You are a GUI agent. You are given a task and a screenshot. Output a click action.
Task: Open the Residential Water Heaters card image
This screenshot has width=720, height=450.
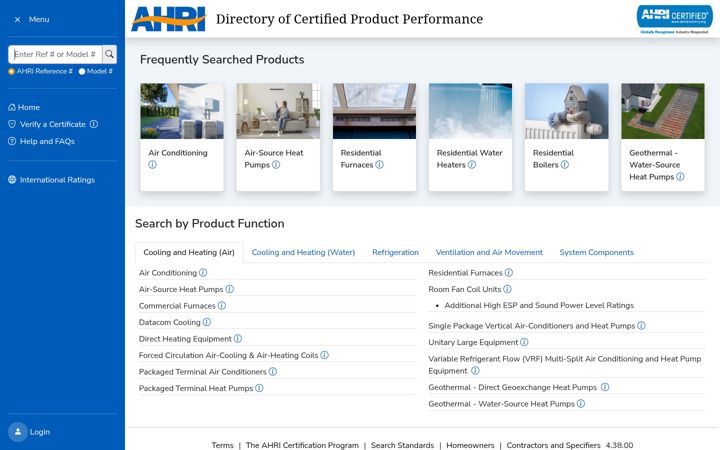tap(470, 111)
